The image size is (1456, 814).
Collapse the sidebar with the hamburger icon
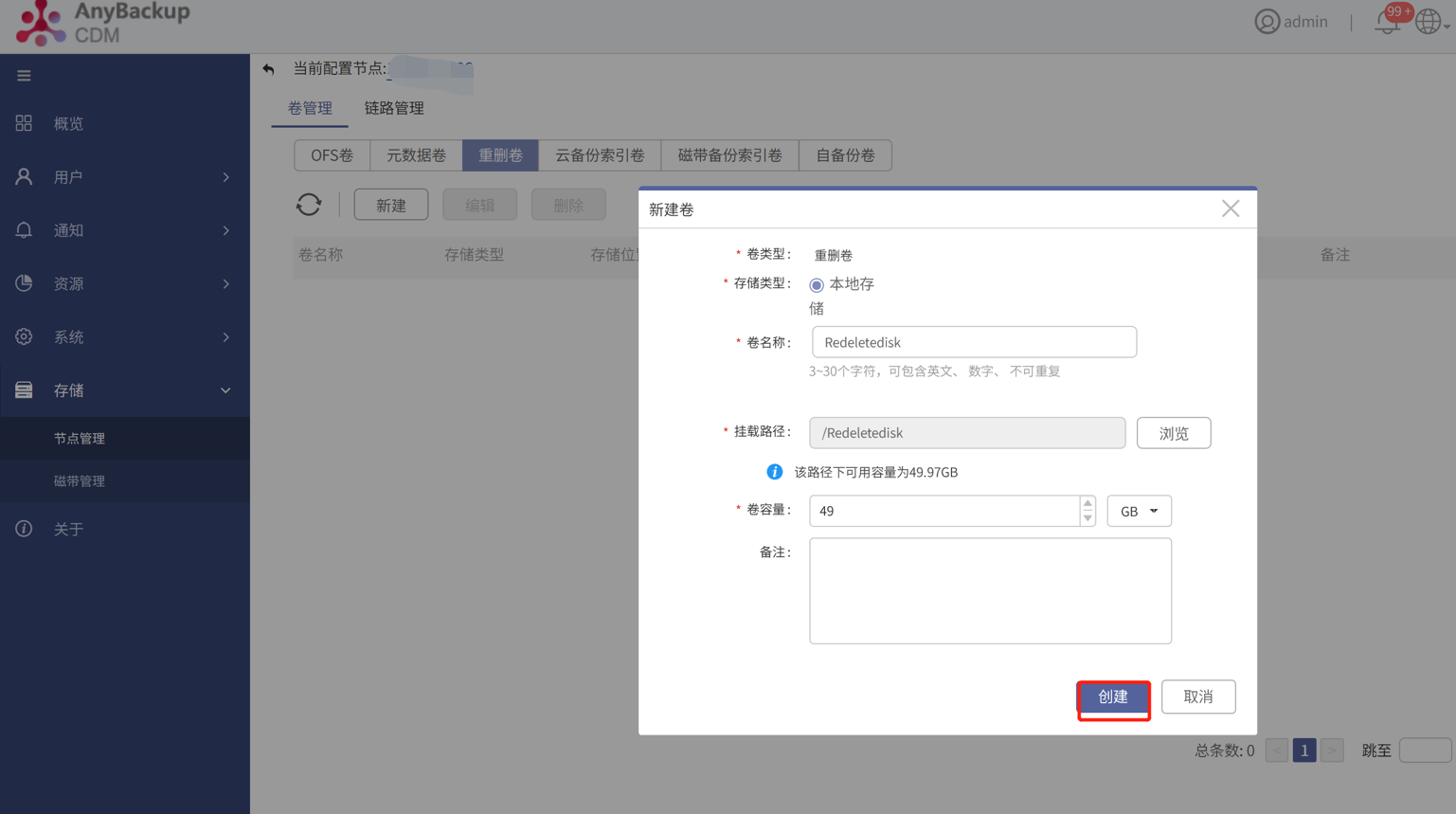pyautogui.click(x=24, y=75)
